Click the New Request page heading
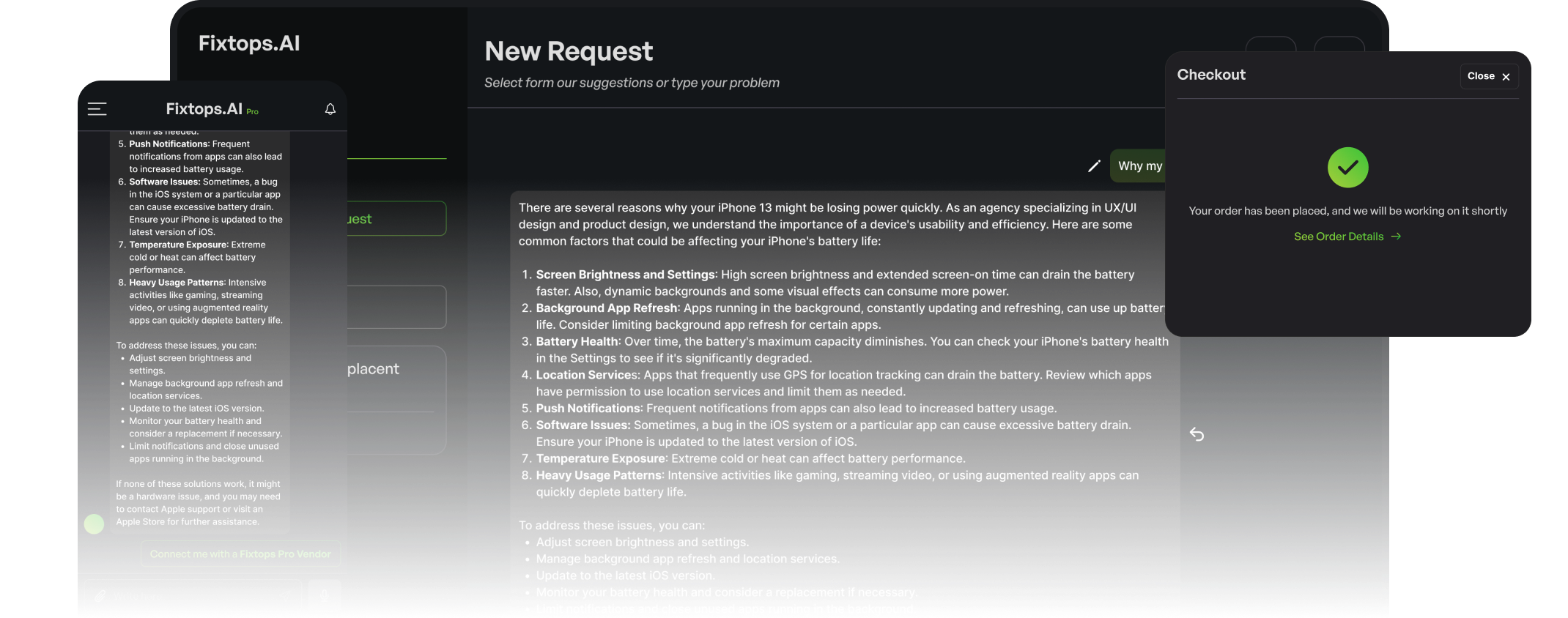1568x618 pixels. pyautogui.click(x=568, y=51)
